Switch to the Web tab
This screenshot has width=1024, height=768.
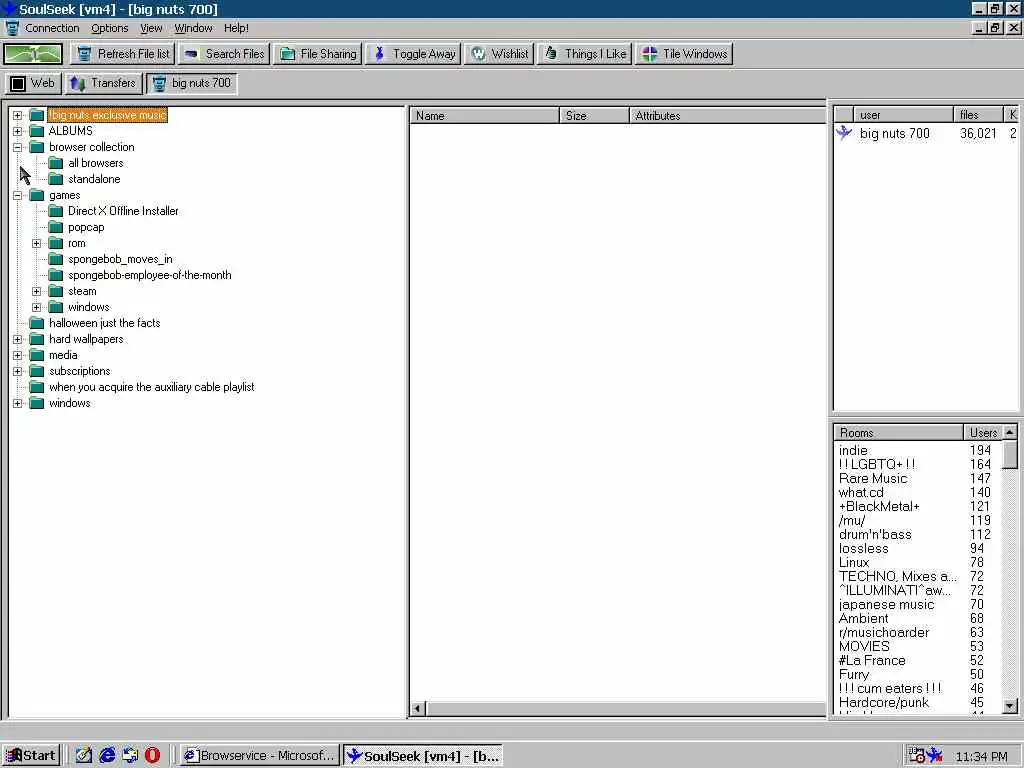(x=33, y=83)
